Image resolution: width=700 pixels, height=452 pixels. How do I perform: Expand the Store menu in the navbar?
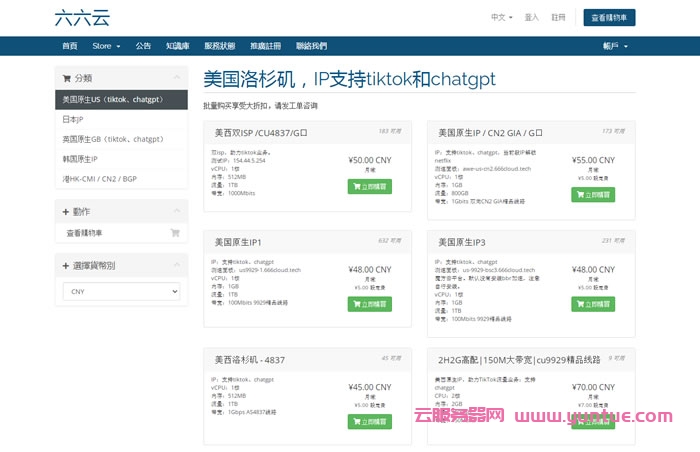click(106, 46)
